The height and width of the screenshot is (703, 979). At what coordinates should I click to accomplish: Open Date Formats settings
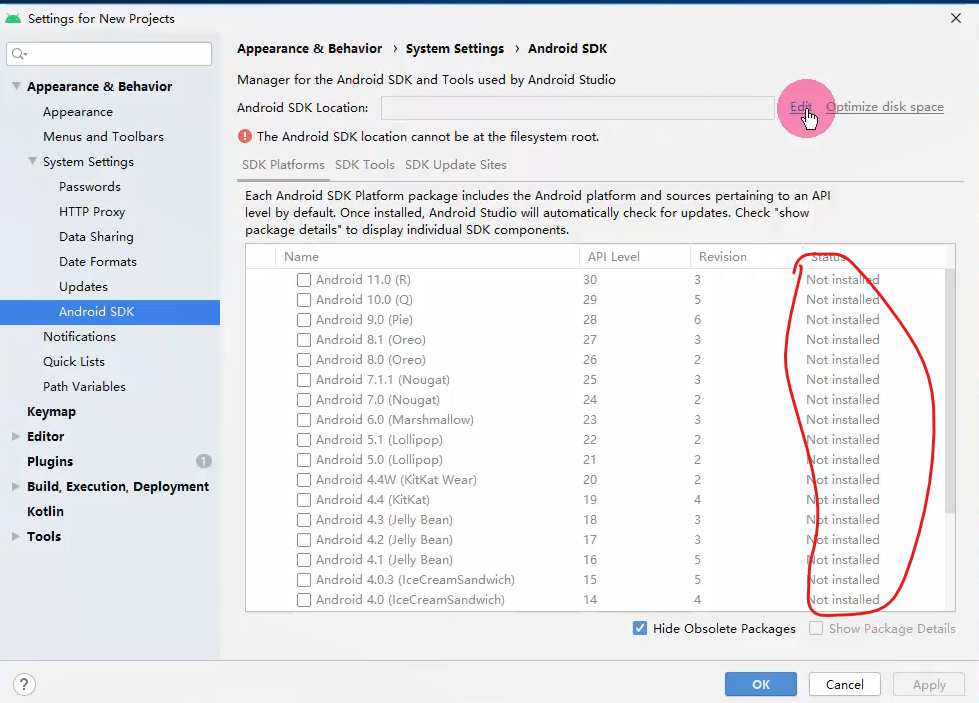coord(97,262)
